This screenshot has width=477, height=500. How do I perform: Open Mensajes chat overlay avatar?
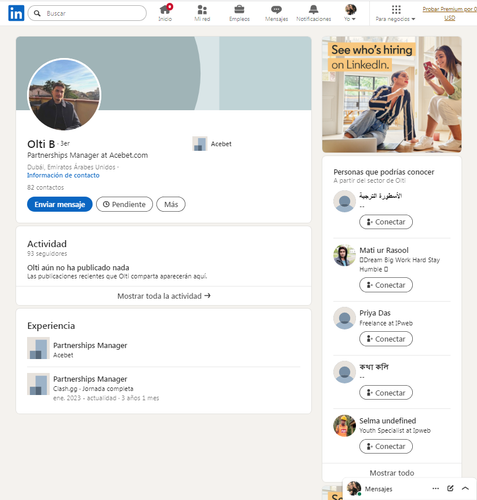[354, 489]
